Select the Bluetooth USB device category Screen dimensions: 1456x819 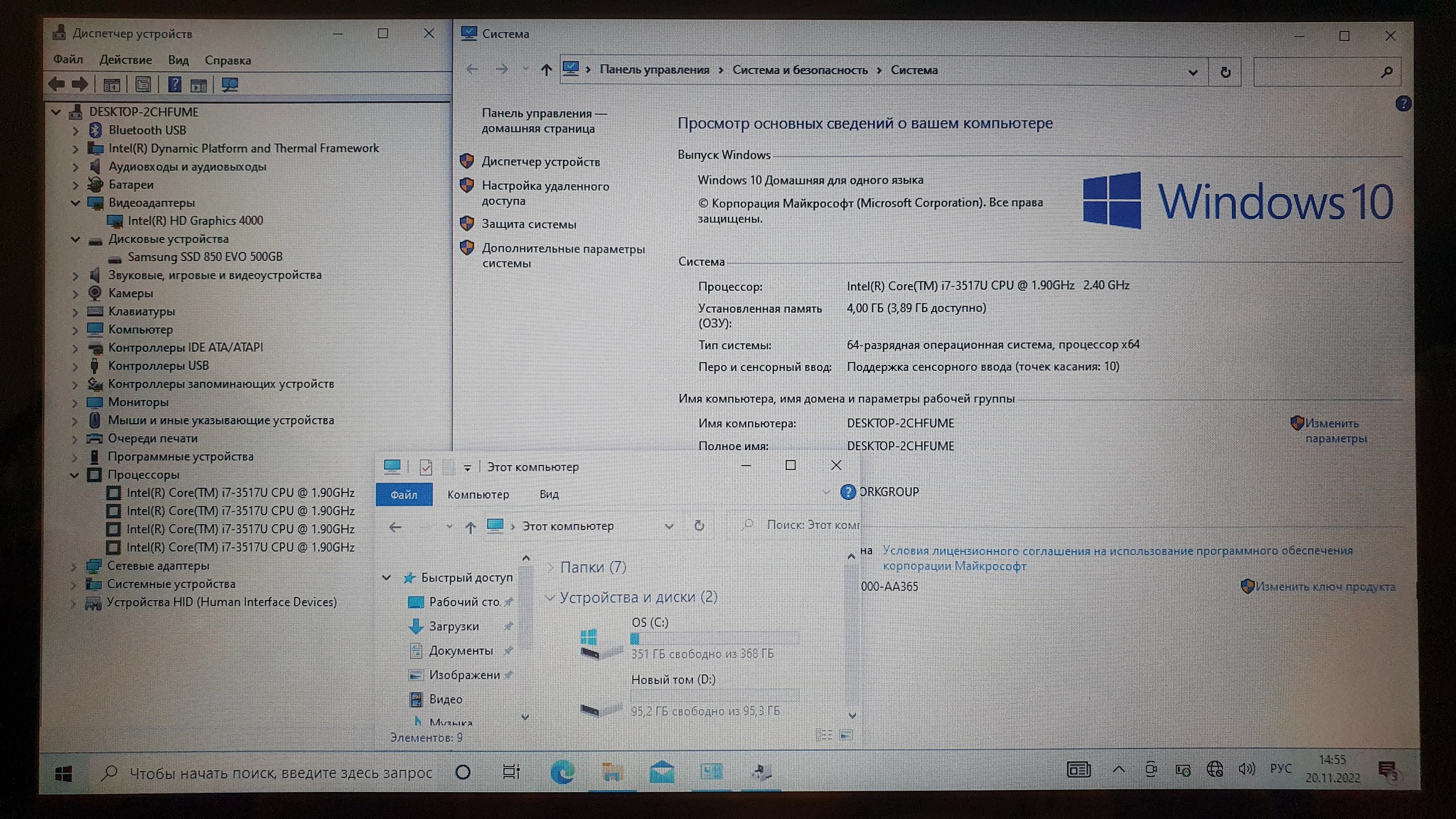147,130
